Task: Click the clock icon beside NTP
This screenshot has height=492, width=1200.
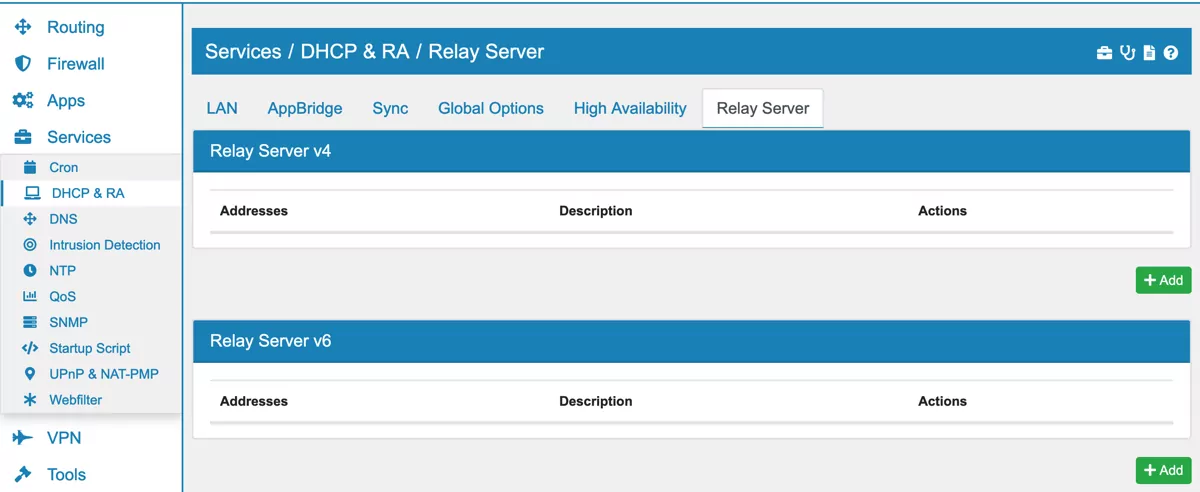Action: tap(30, 271)
